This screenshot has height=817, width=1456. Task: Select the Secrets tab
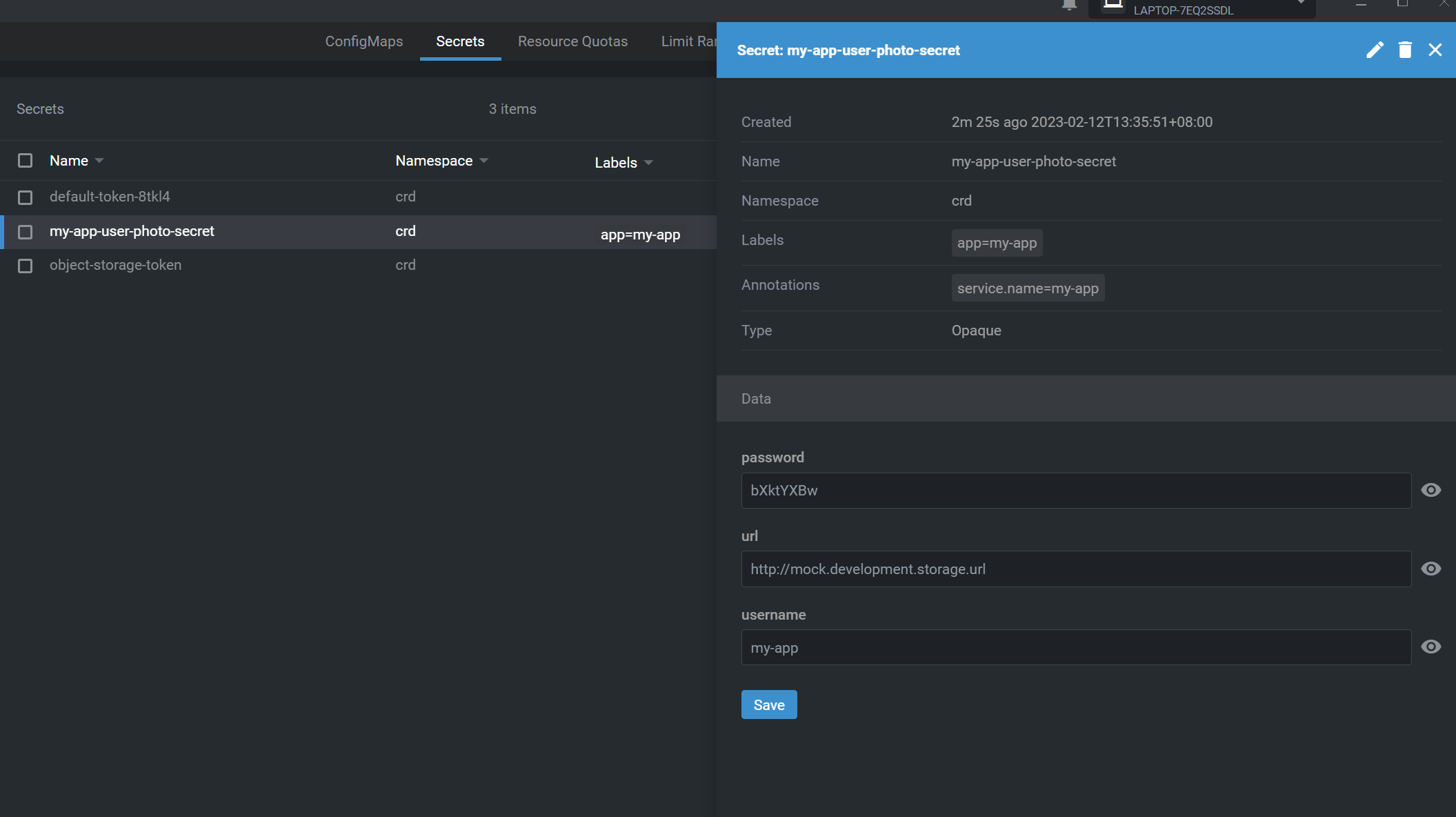(460, 41)
